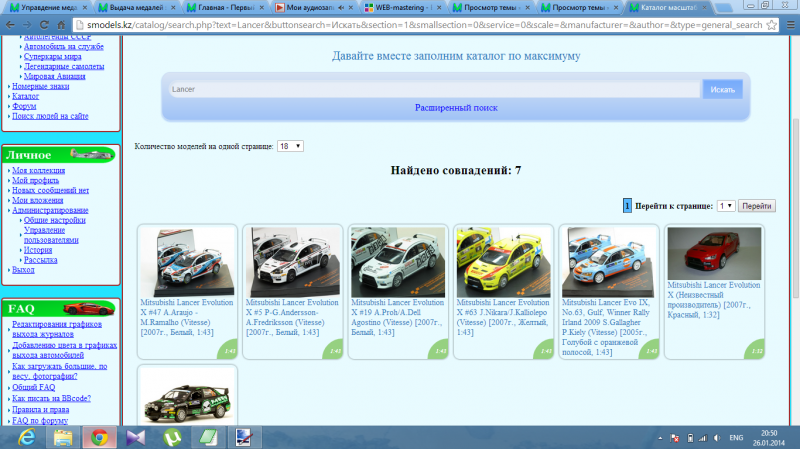Viewport: 800px width, 449px height.
Task: Mute audio icon on Мои аудиозаписи tab
Action: 341,8
